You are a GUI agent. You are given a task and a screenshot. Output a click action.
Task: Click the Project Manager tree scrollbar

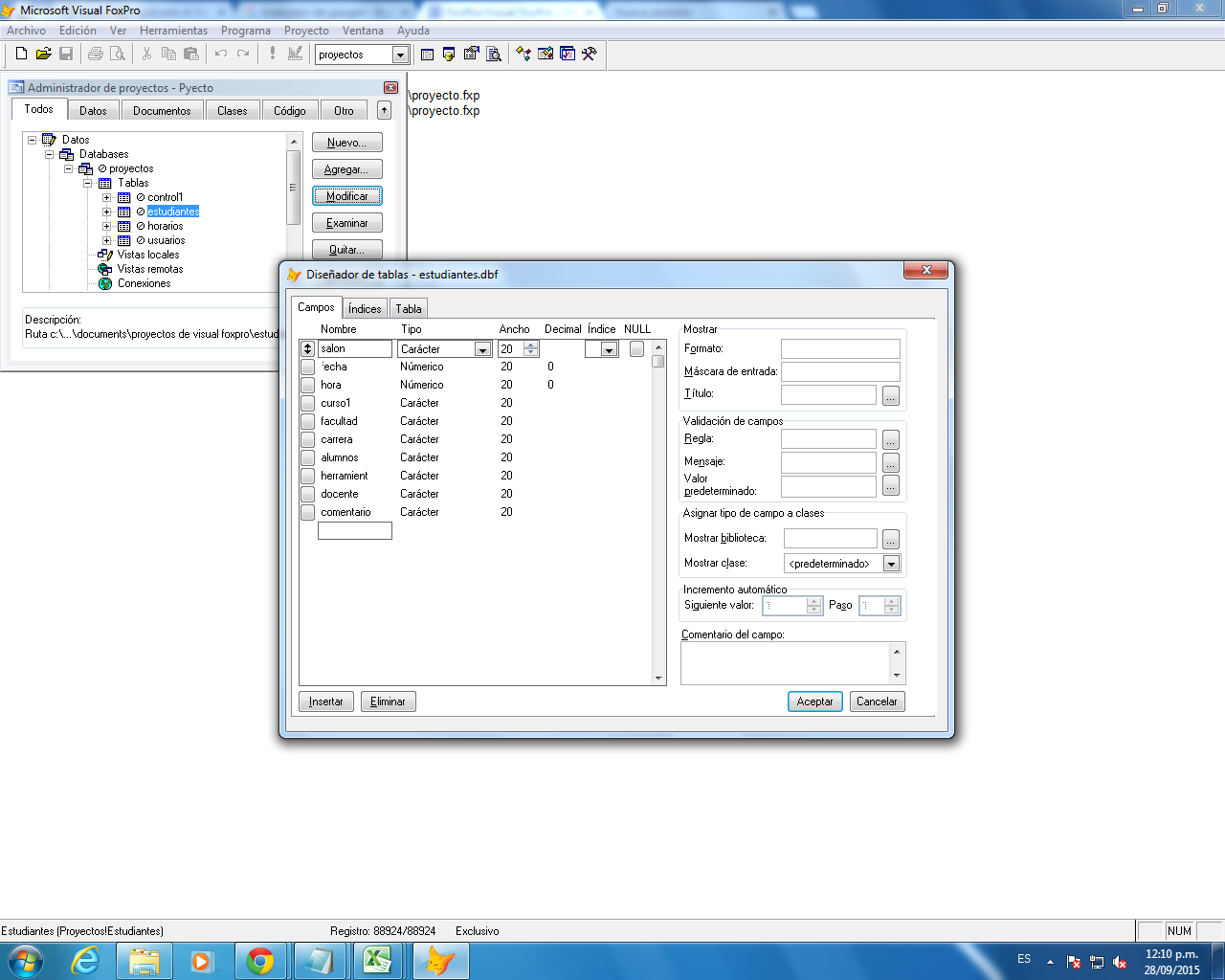tap(294, 212)
